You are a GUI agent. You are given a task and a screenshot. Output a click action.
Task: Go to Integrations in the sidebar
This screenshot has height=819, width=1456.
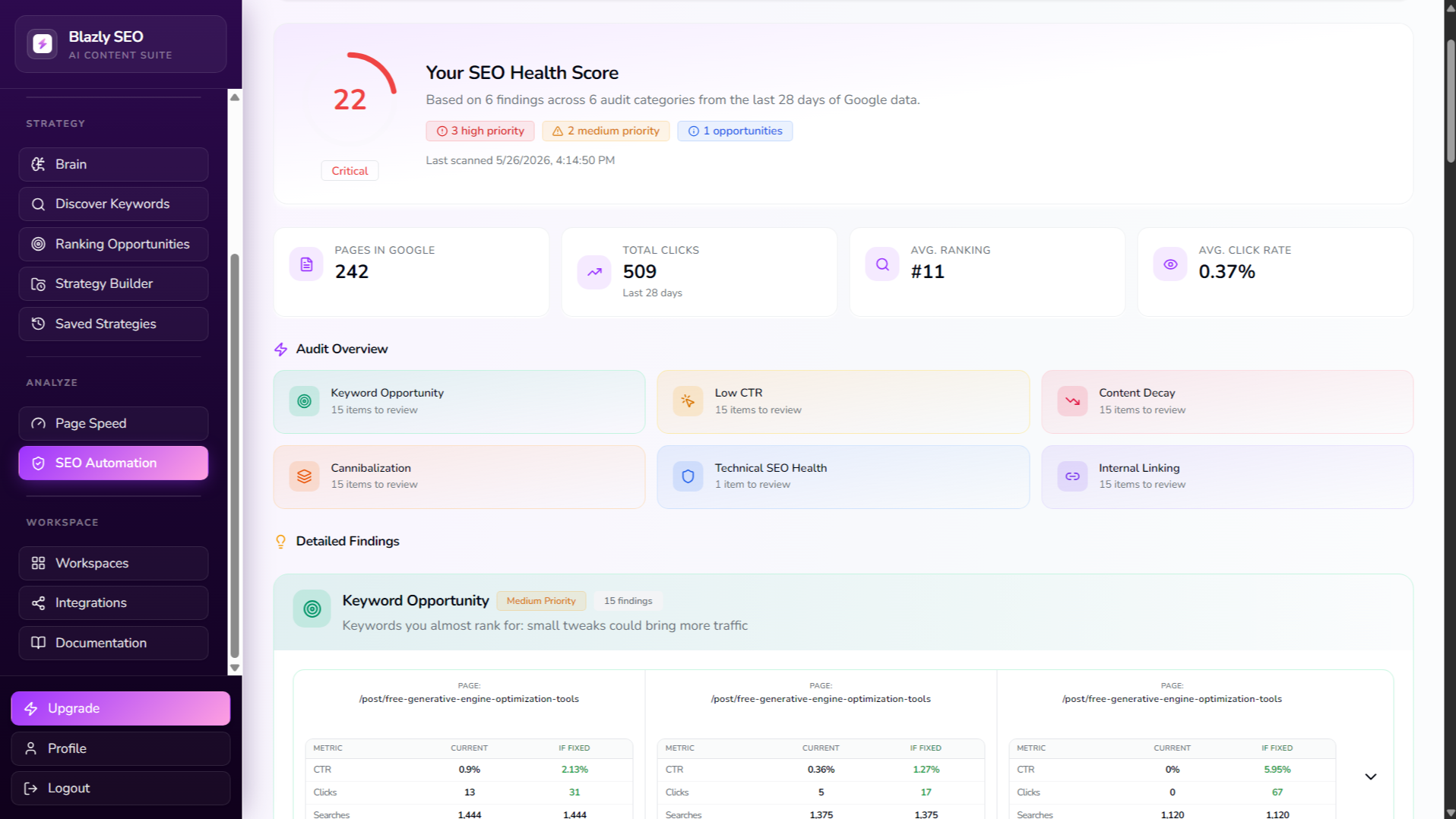(113, 602)
